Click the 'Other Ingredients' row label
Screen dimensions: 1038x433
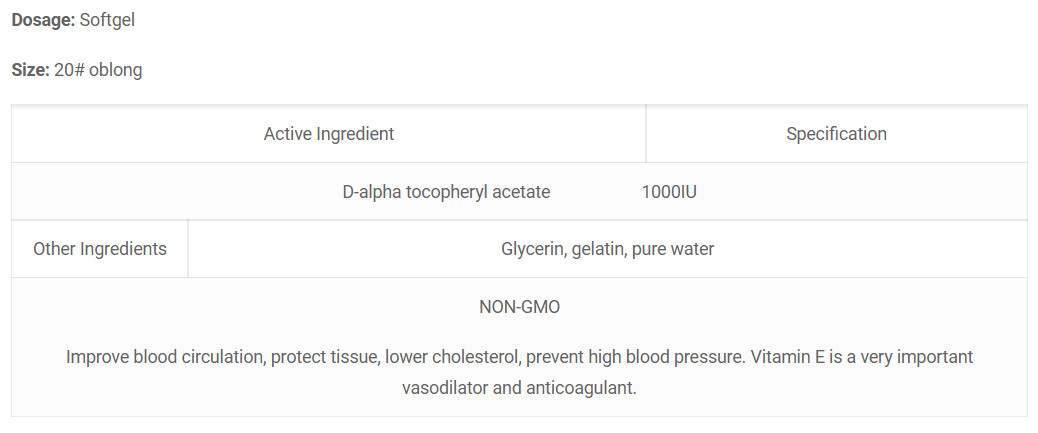100,249
